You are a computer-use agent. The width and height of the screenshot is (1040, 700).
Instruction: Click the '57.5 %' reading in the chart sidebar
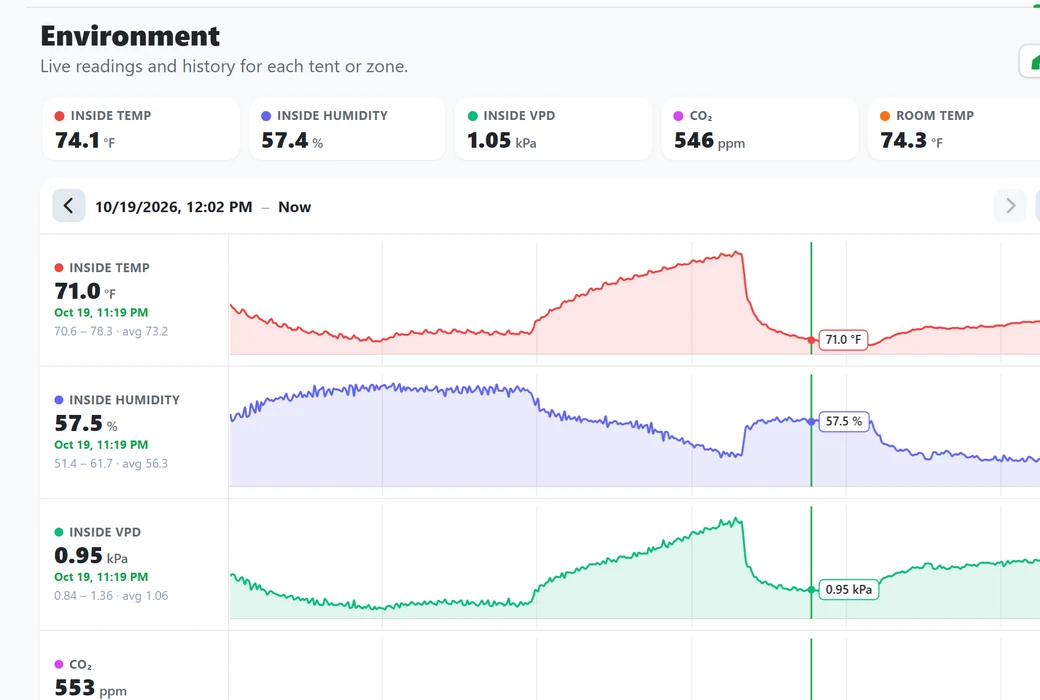[86, 423]
